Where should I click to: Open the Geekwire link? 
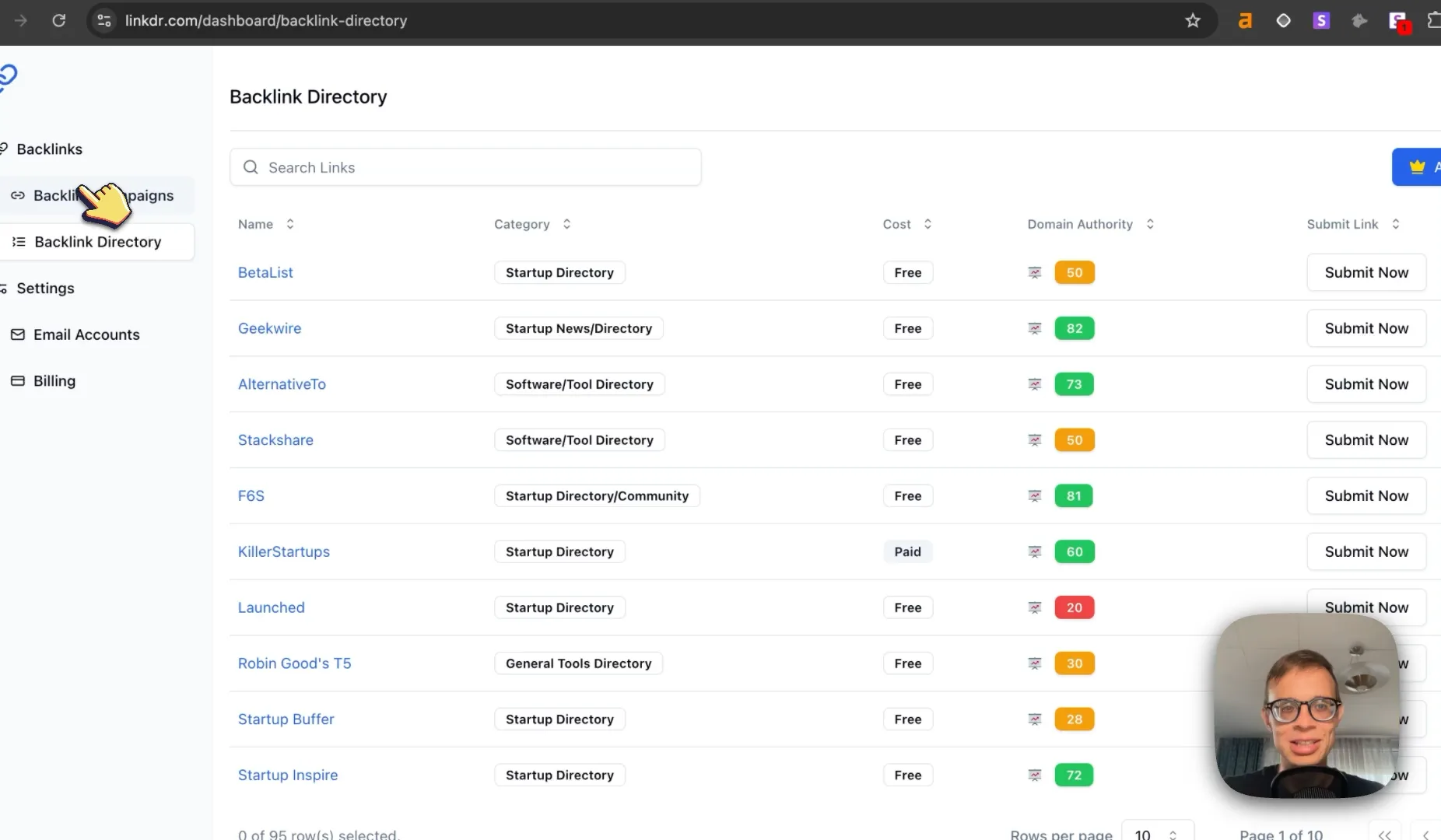coord(269,329)
